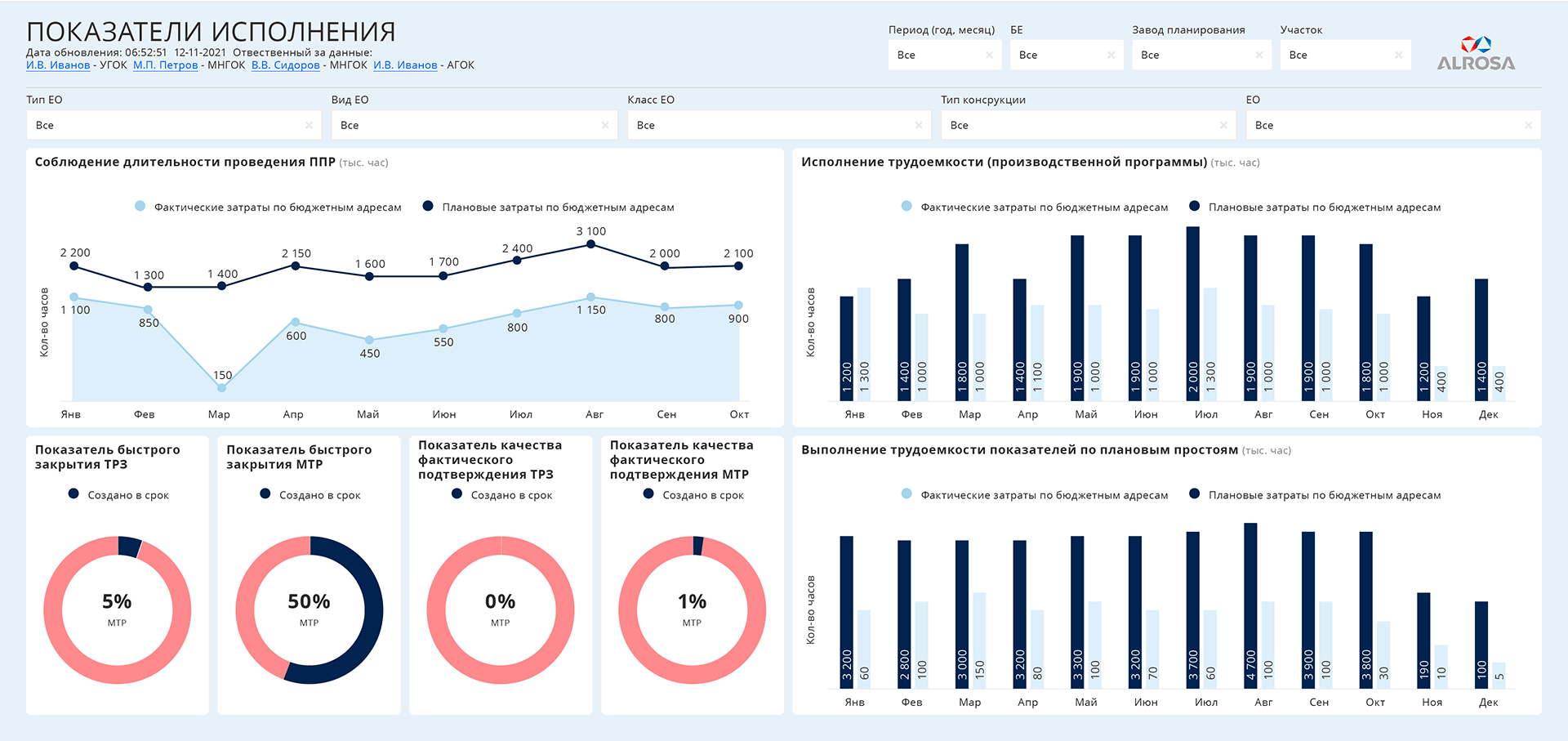Toggle Плановые затраты legend in Исполнение трудоемкости chart
The height and width of the screenshot is (741, 1568).
click(1315, 208)
